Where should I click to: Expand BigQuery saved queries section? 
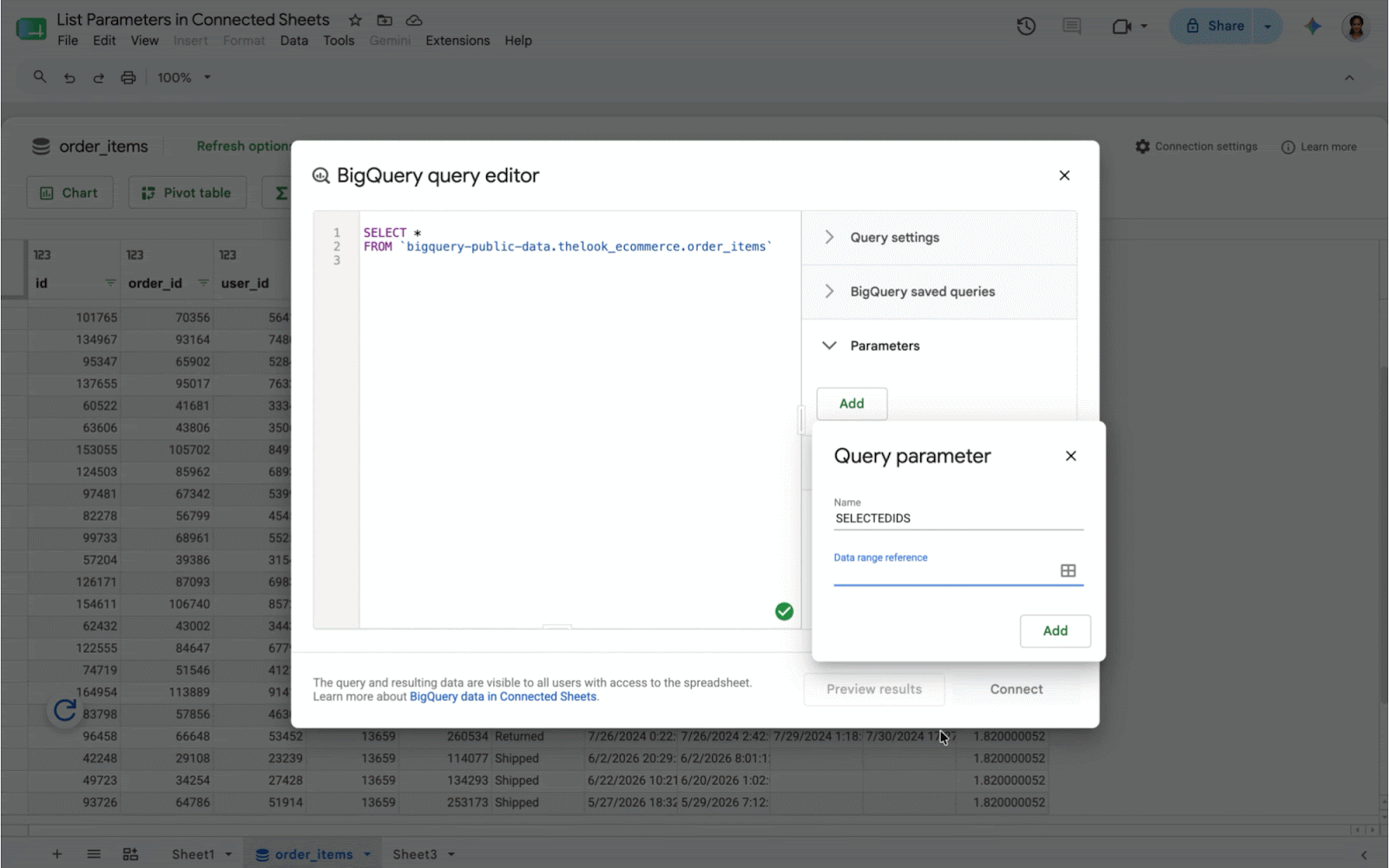tap(939, 292)
